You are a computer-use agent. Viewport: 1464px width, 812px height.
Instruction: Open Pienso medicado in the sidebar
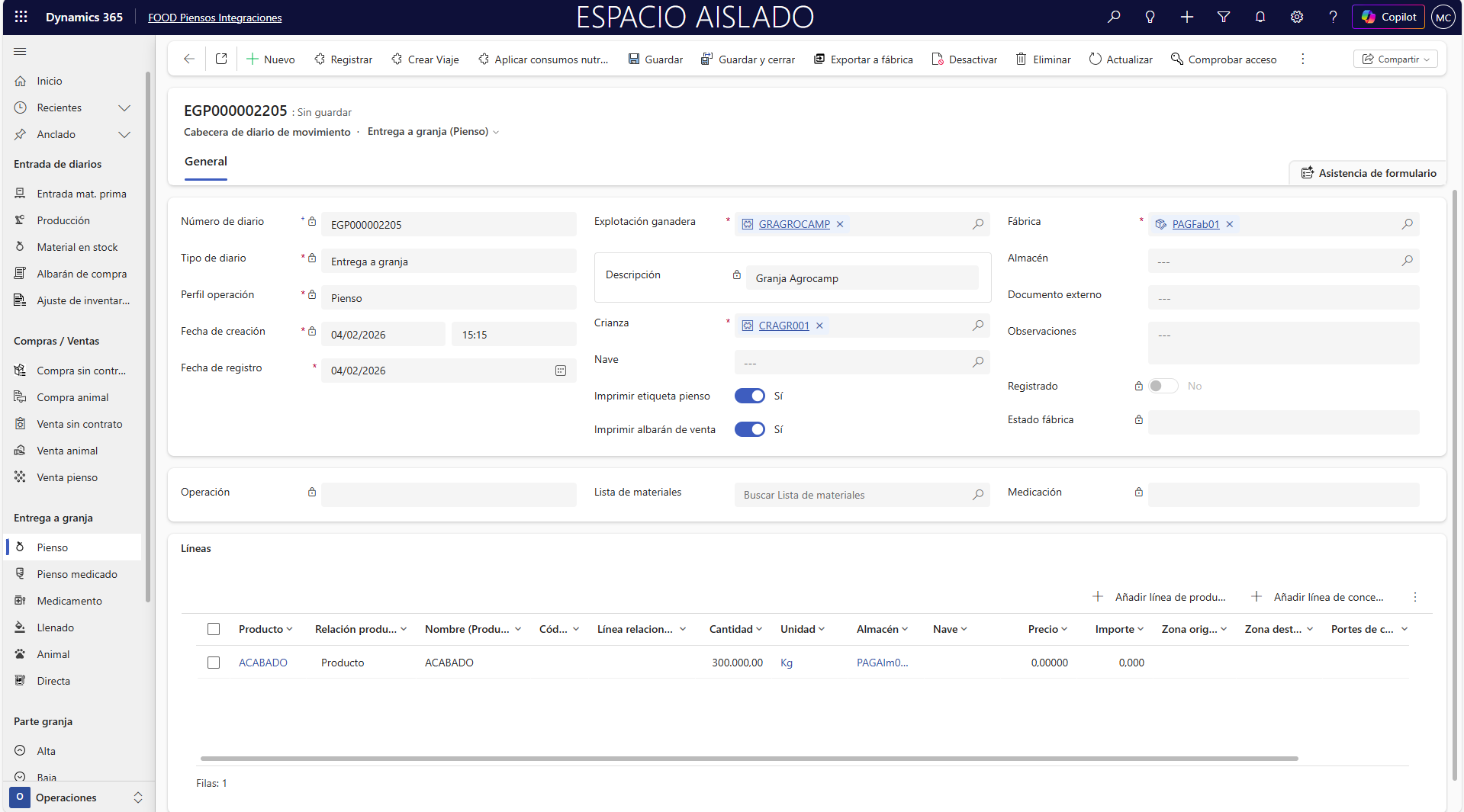click(77, 574)
